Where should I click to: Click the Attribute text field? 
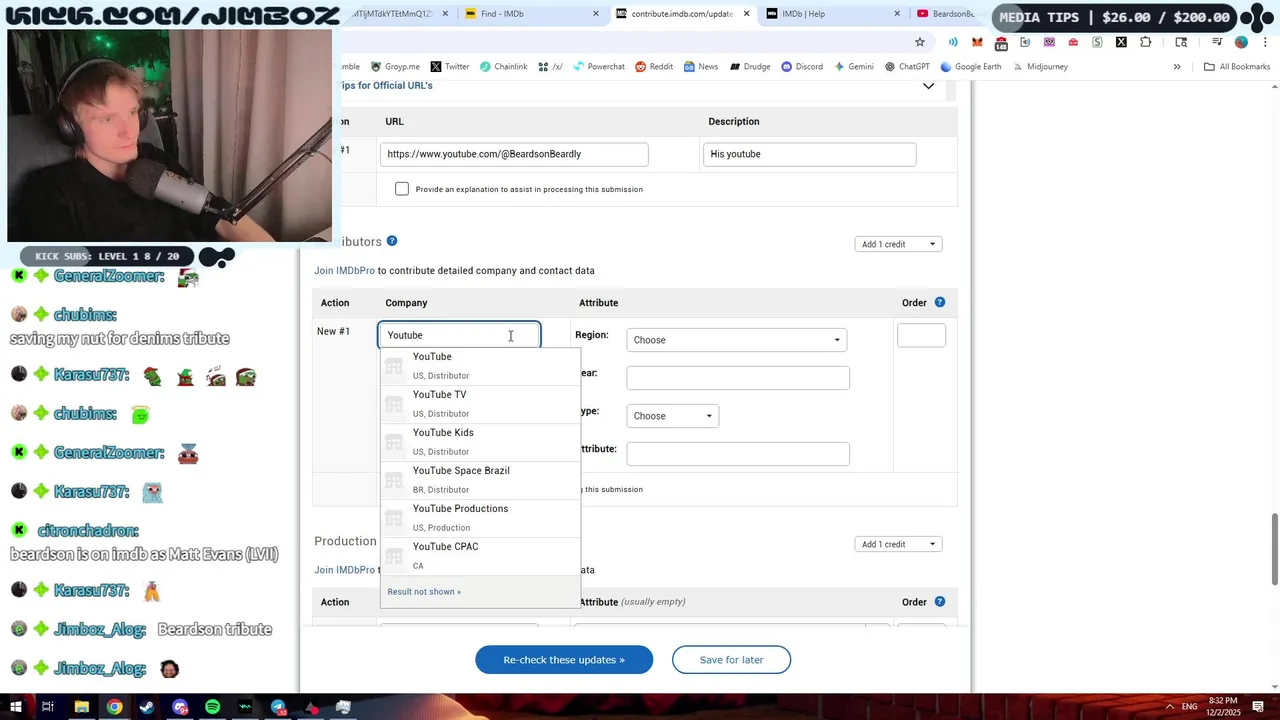coord(738,454)
